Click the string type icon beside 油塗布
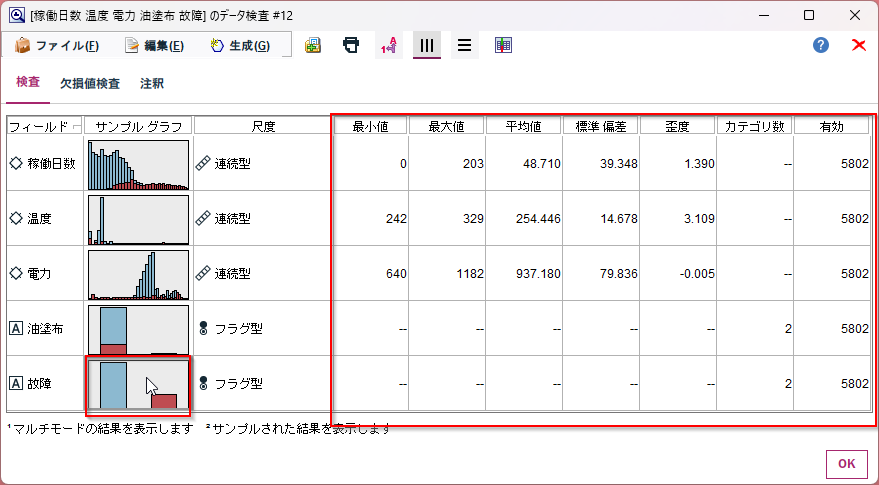 (x=16, y=329)
